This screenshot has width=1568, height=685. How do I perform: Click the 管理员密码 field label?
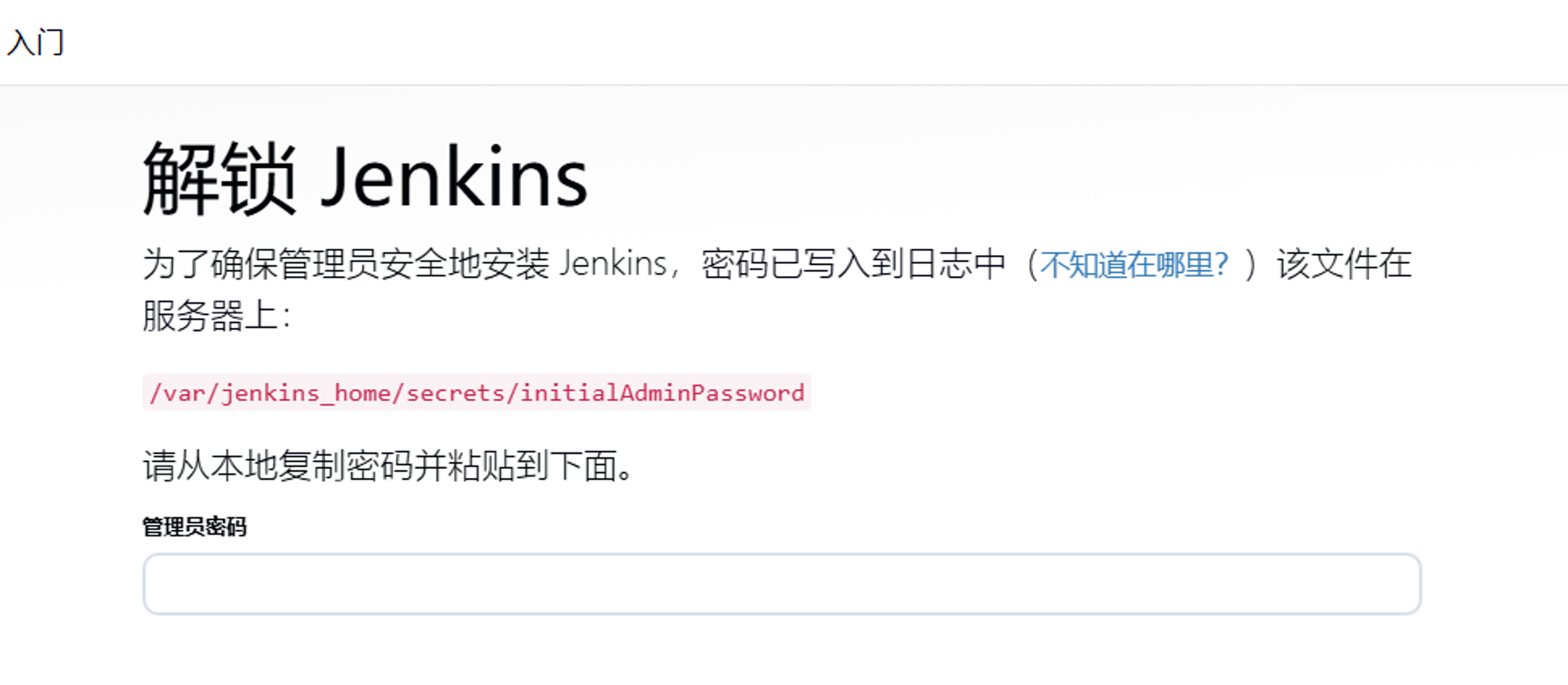coord(195,527)
